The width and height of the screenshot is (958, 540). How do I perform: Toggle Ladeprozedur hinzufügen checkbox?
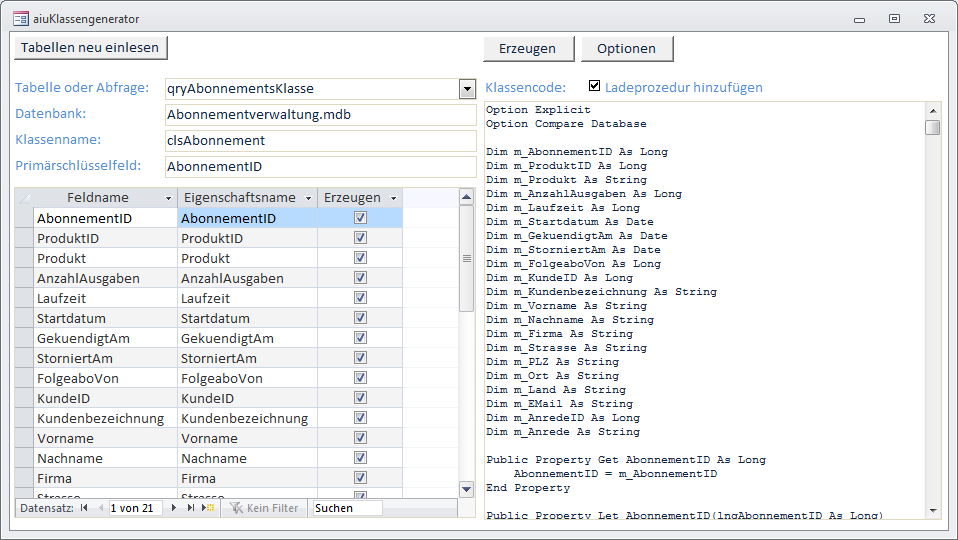coord(595,87)
